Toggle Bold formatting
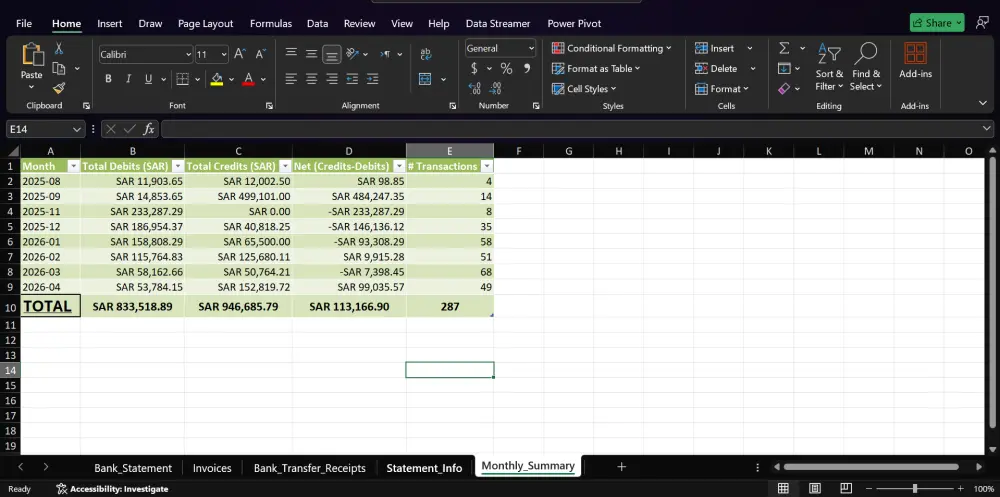The width and height of the screenshot is (1000, 497). 108,79
